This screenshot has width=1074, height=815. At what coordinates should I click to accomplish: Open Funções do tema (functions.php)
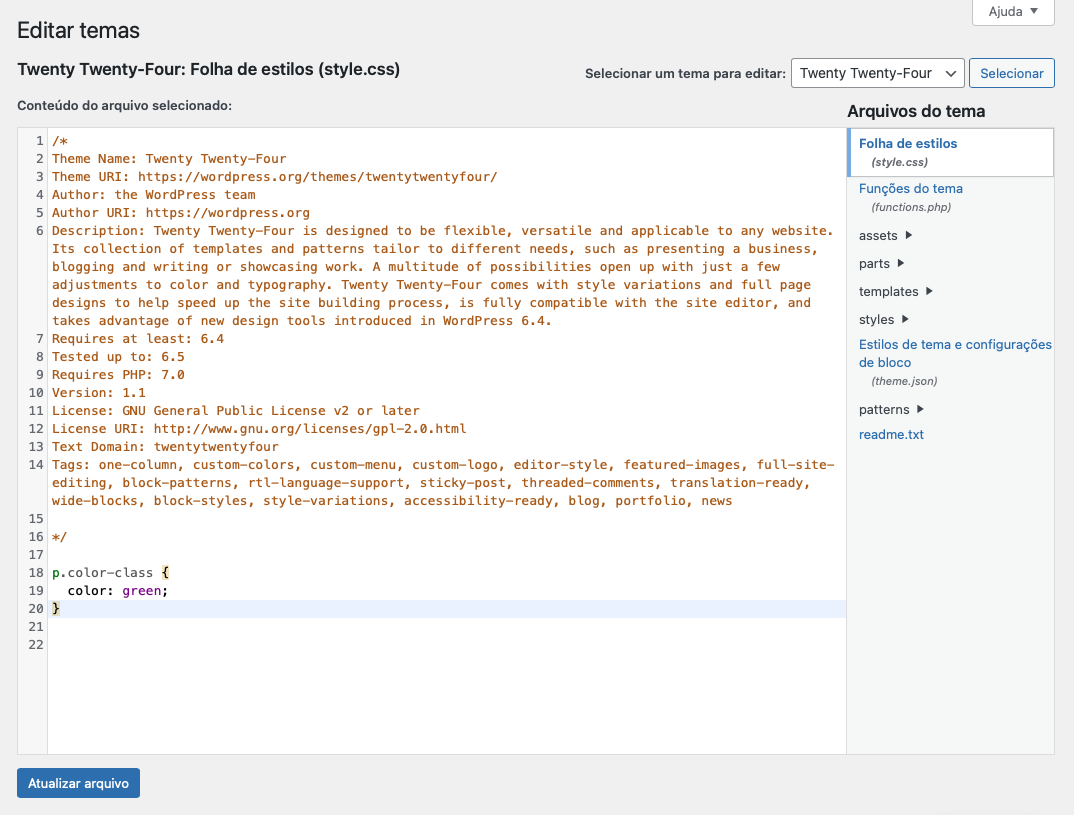tap(911, 188)
